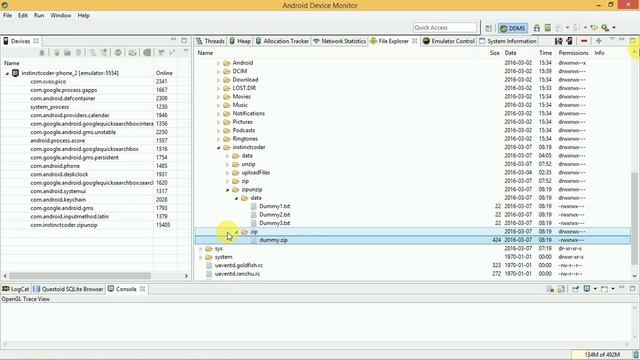Expand the Download folder
This screenshot has width=640, height=360.
pos(218,80)
